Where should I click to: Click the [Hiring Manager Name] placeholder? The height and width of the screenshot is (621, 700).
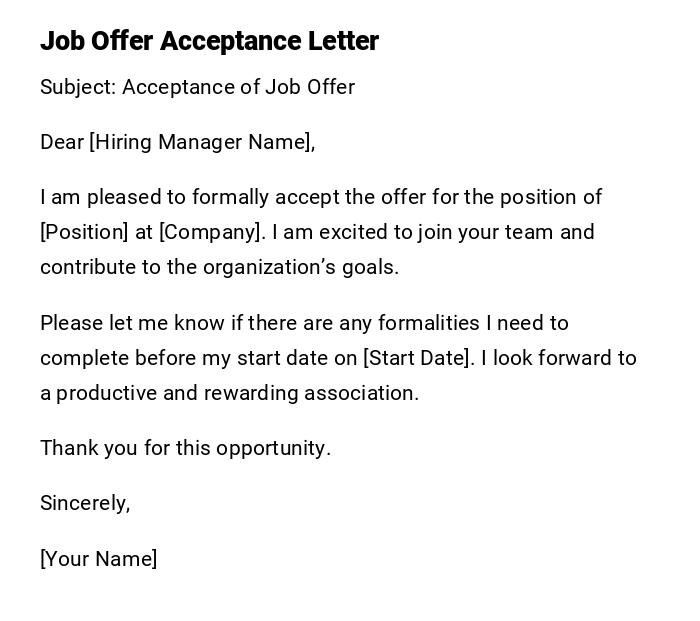pos(202,142)
